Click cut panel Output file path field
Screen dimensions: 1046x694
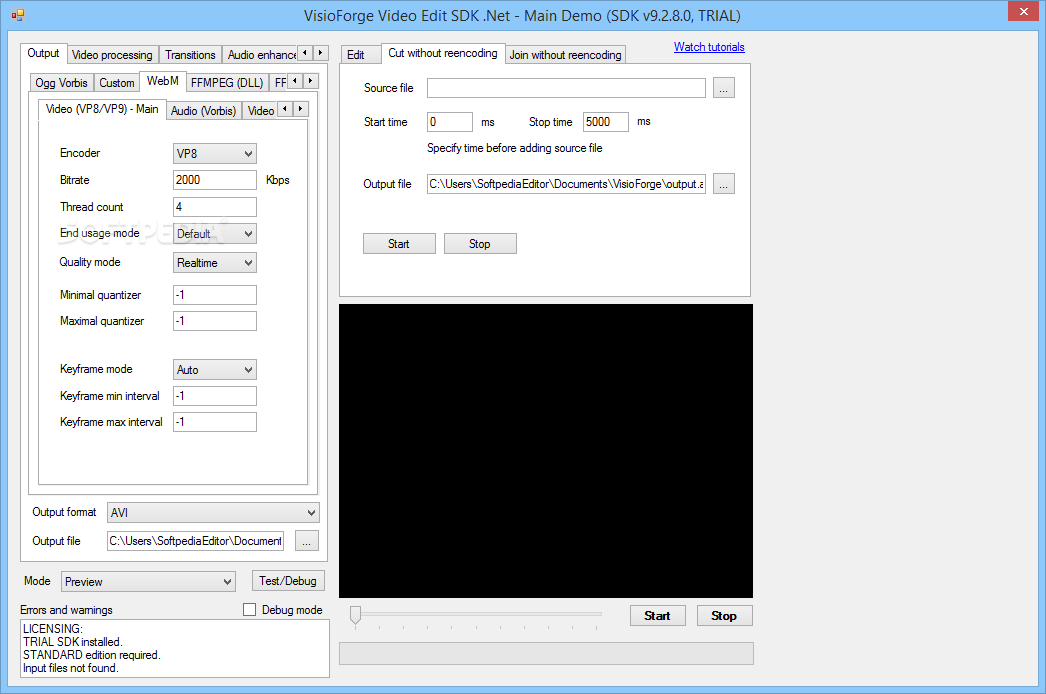point(566,184)
